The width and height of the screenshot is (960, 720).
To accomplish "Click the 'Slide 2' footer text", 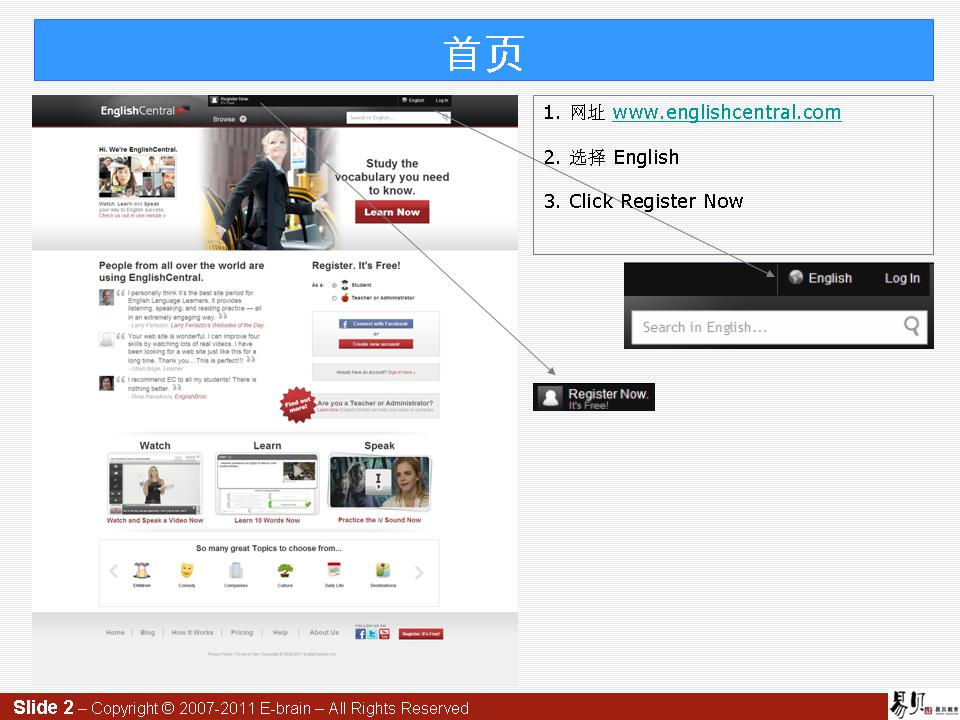I will click(43, 708).
